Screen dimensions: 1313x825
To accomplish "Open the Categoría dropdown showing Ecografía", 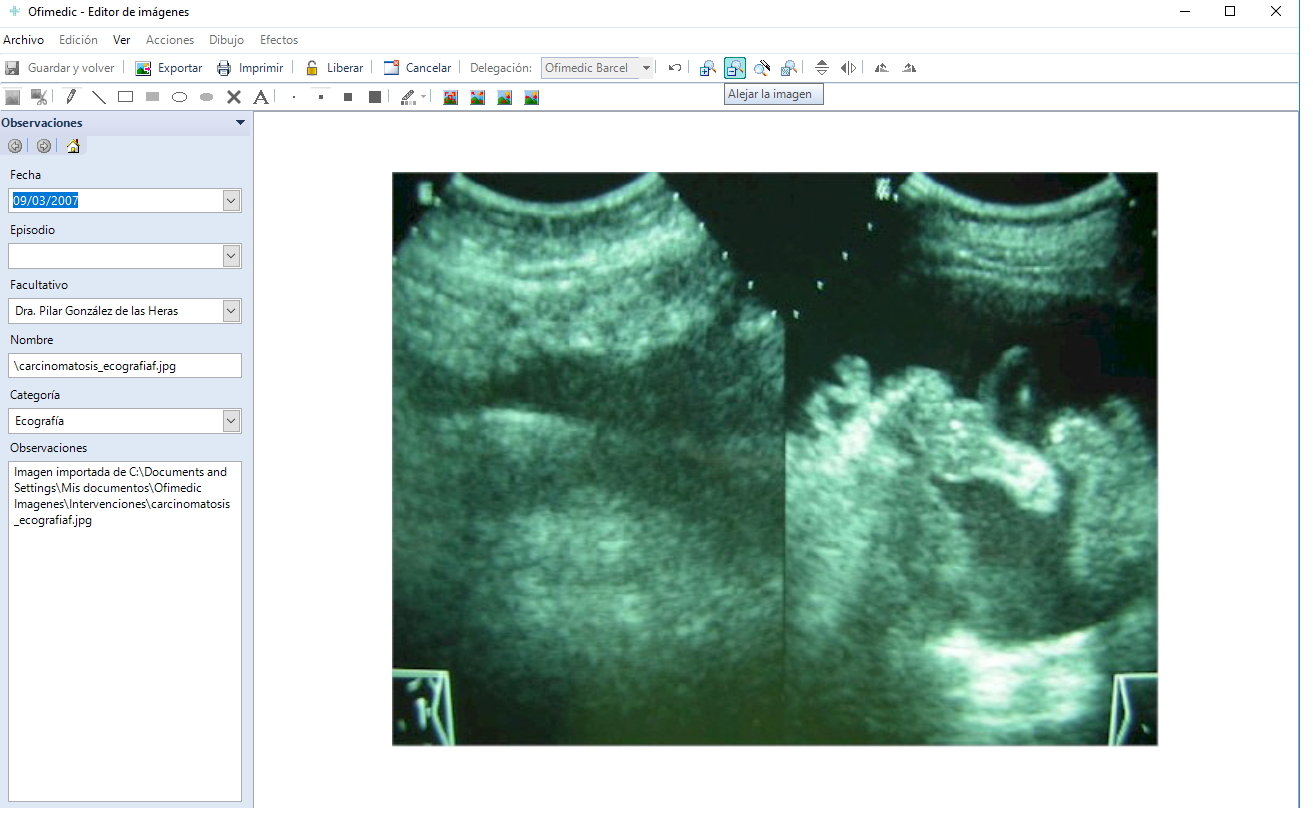I will click(232, 421).
